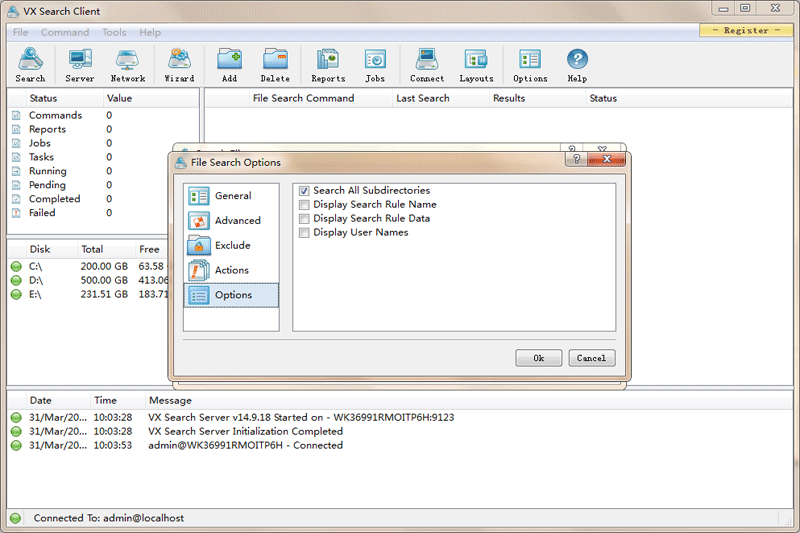
Task: Select the Advanced icon in dialog sidebar
Action: (x=198, y=221)
